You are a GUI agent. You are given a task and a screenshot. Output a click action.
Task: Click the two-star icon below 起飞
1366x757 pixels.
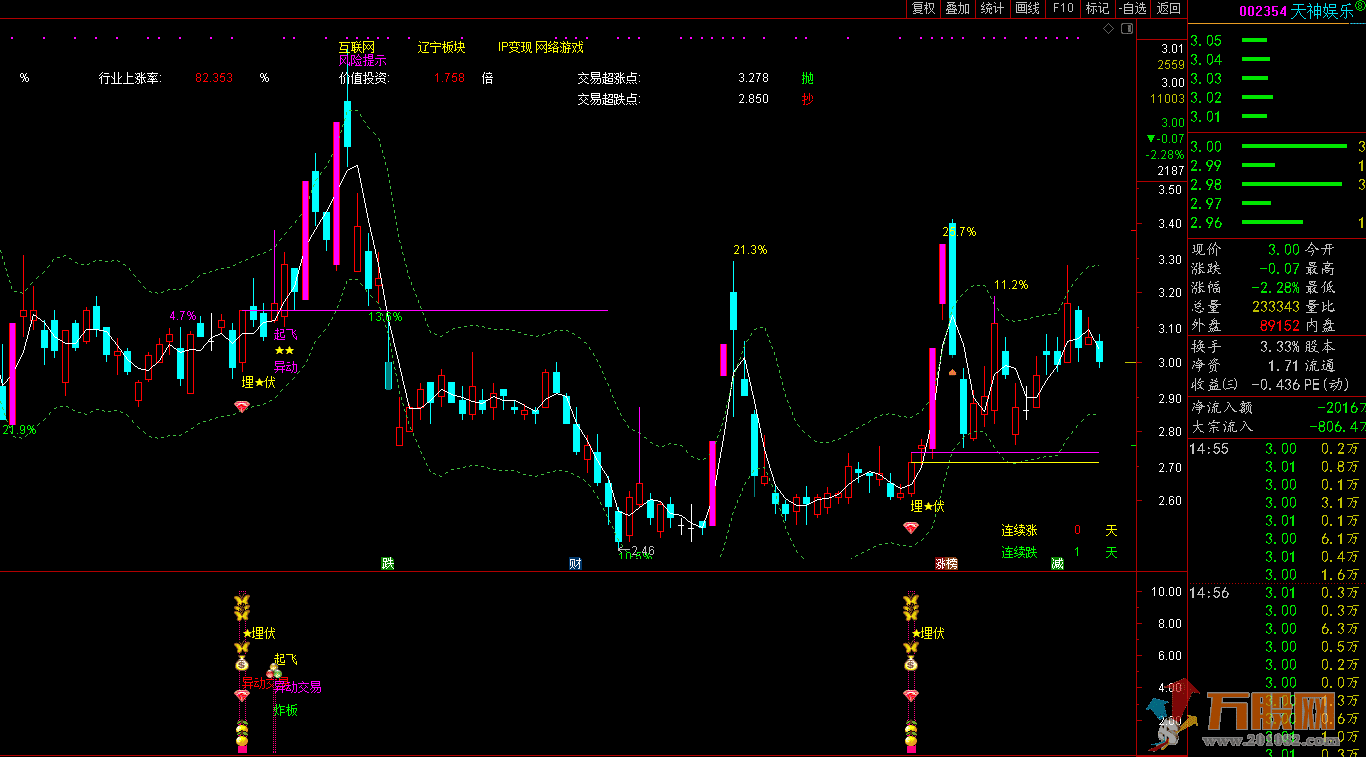[284, 351]
